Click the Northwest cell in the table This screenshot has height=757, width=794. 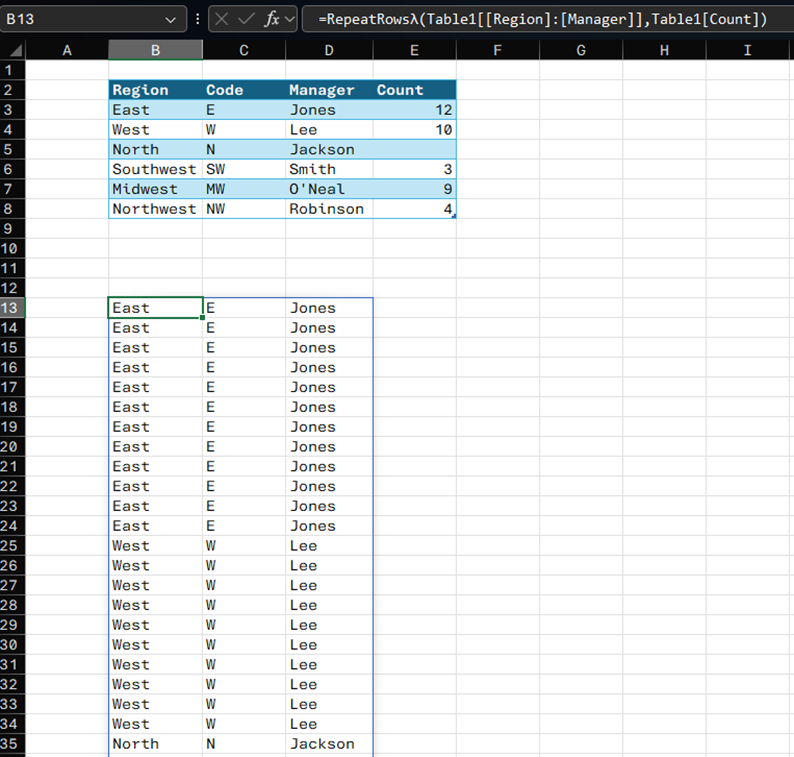click(155, 209)
